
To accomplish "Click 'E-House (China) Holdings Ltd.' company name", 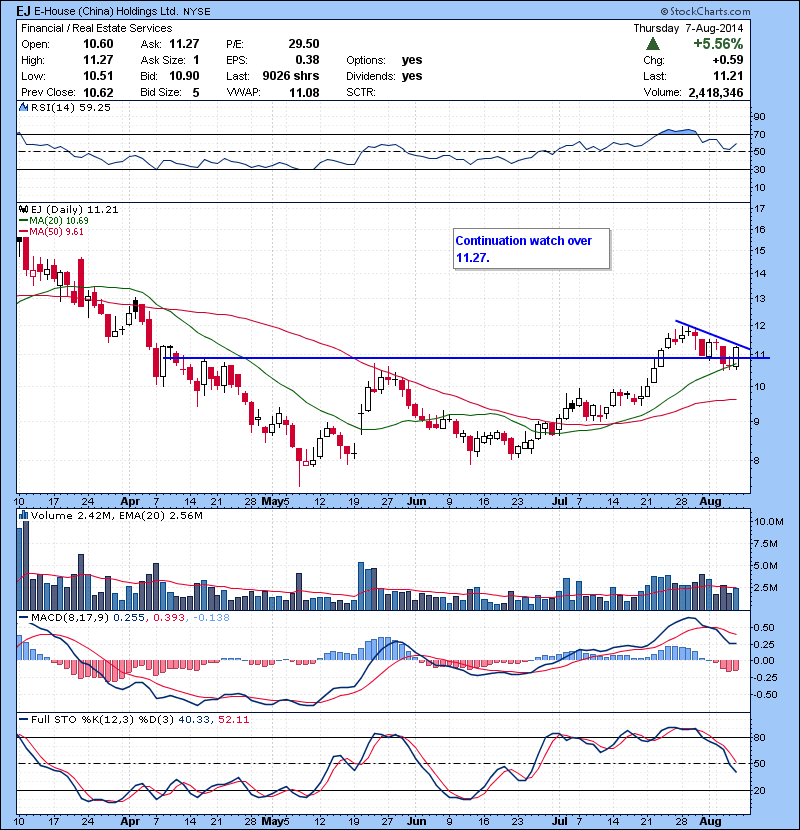I will coord(106,11).
